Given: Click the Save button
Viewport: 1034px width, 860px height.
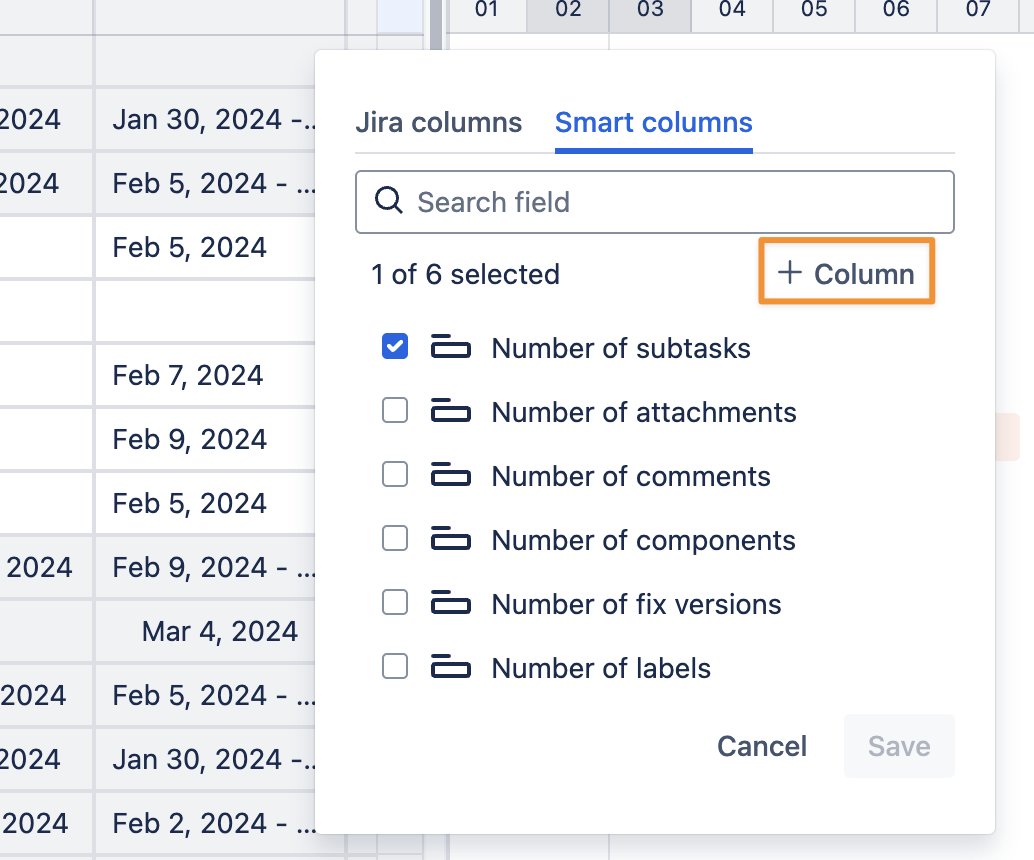Looking at the screenshot, I should tap(899, 746).
